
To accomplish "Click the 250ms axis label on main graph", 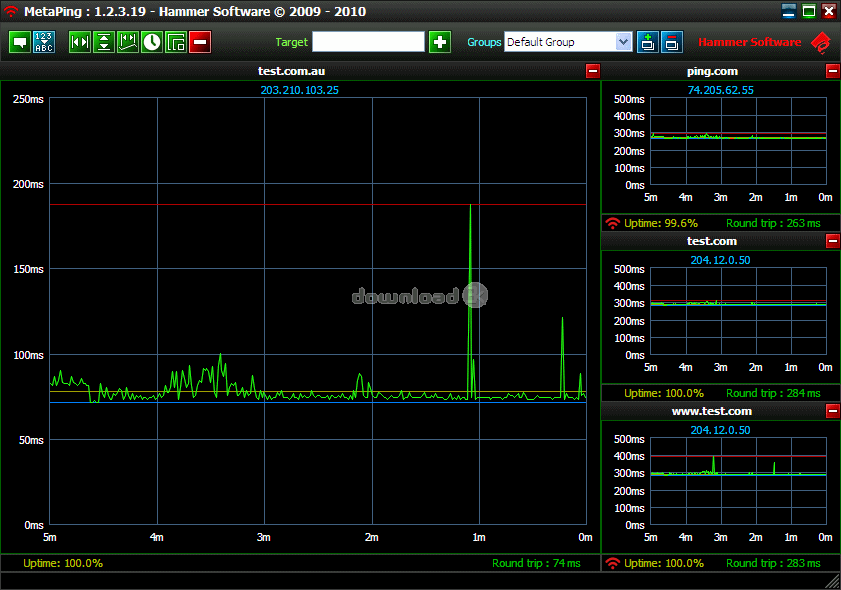I will point(28,99).
